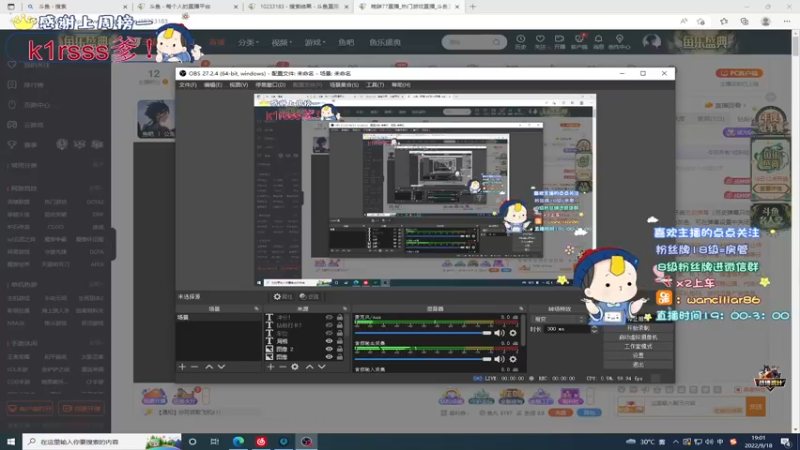The height and width of the screenshot is (450, 800).
Task: Move scene up in Scenes panel
Action: click(209, 367)
